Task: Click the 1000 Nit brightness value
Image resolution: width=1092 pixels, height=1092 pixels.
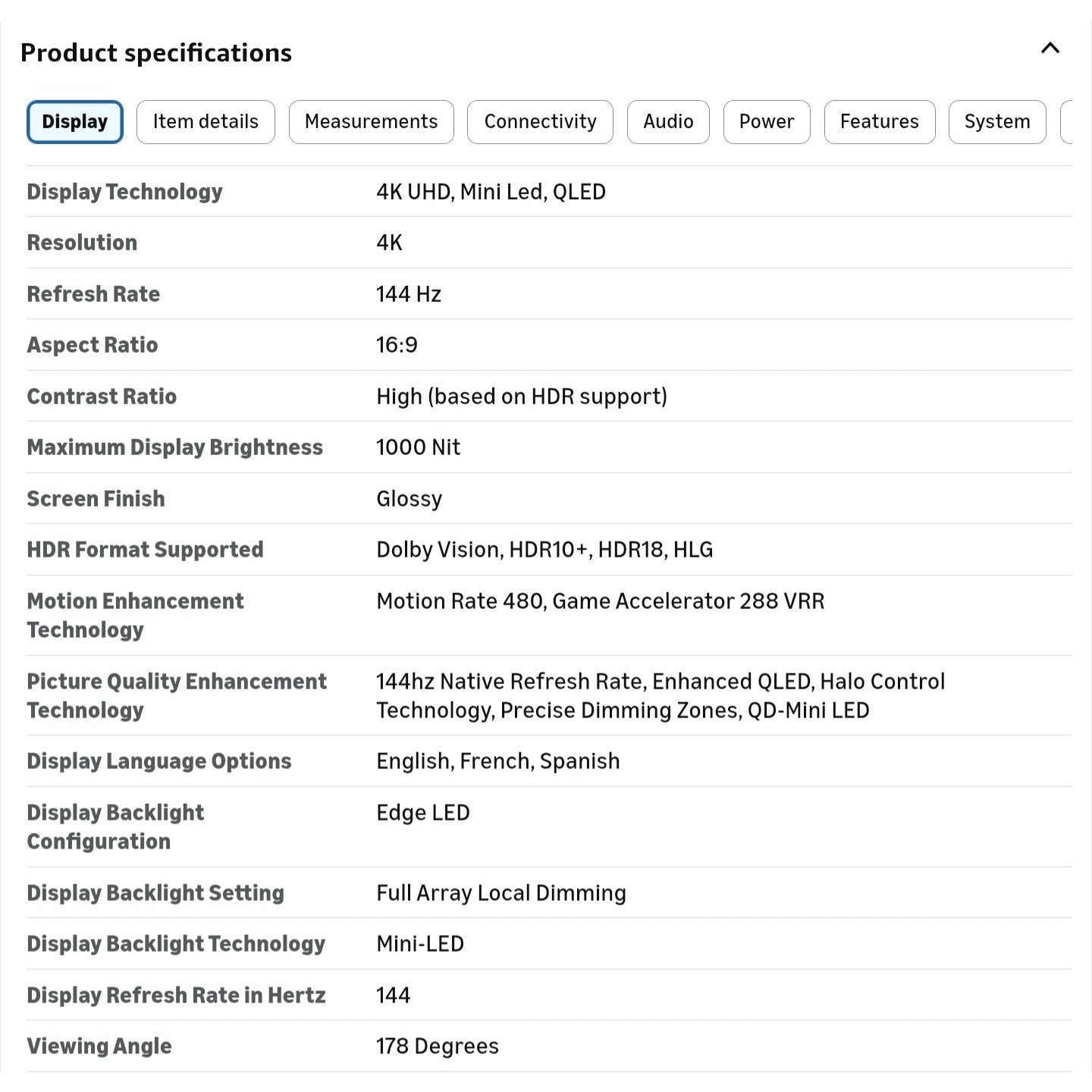Action: click(418, 447)
